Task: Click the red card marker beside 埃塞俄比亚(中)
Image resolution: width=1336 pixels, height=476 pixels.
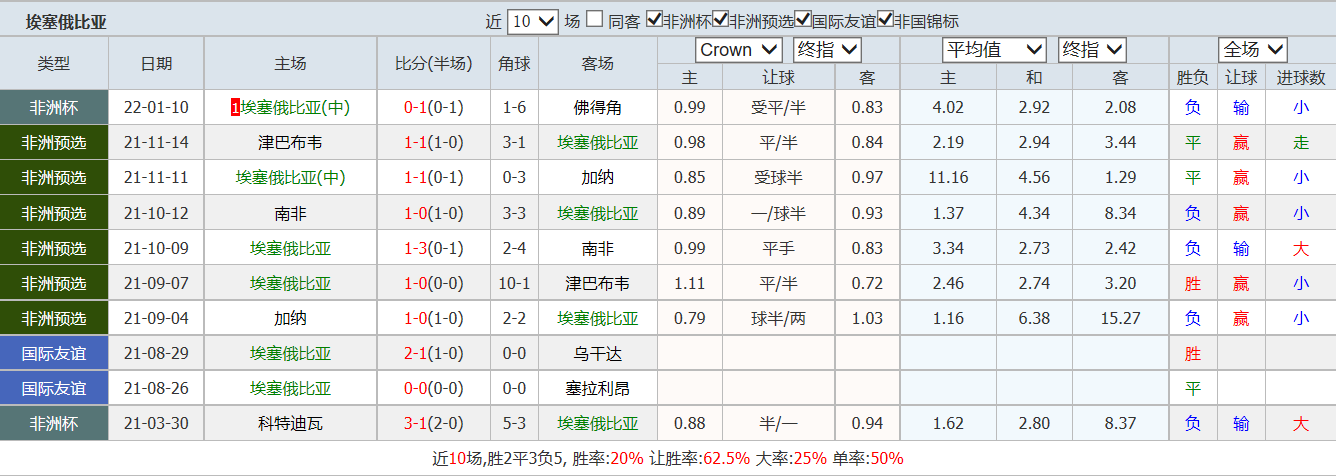Action: pos(235,107)
